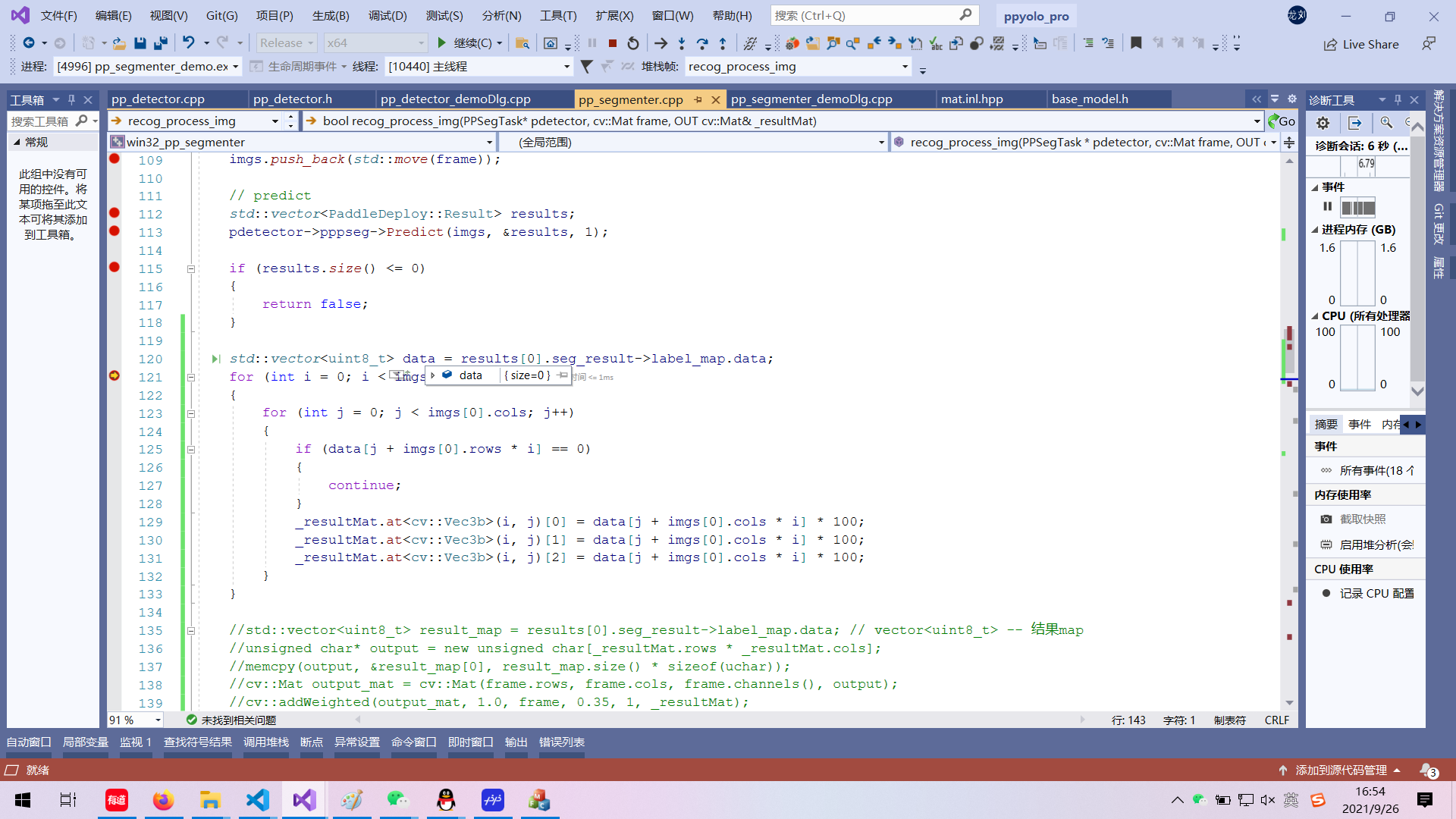Click in the 搜索 (Ctrl+Q) search box
The width and height of the screenshot is (1456, 819).
point(864,15)
